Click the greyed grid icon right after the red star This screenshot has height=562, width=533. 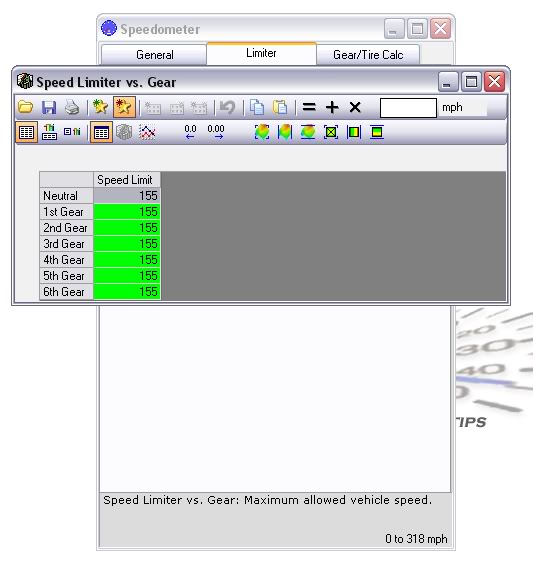click(153, 108)
